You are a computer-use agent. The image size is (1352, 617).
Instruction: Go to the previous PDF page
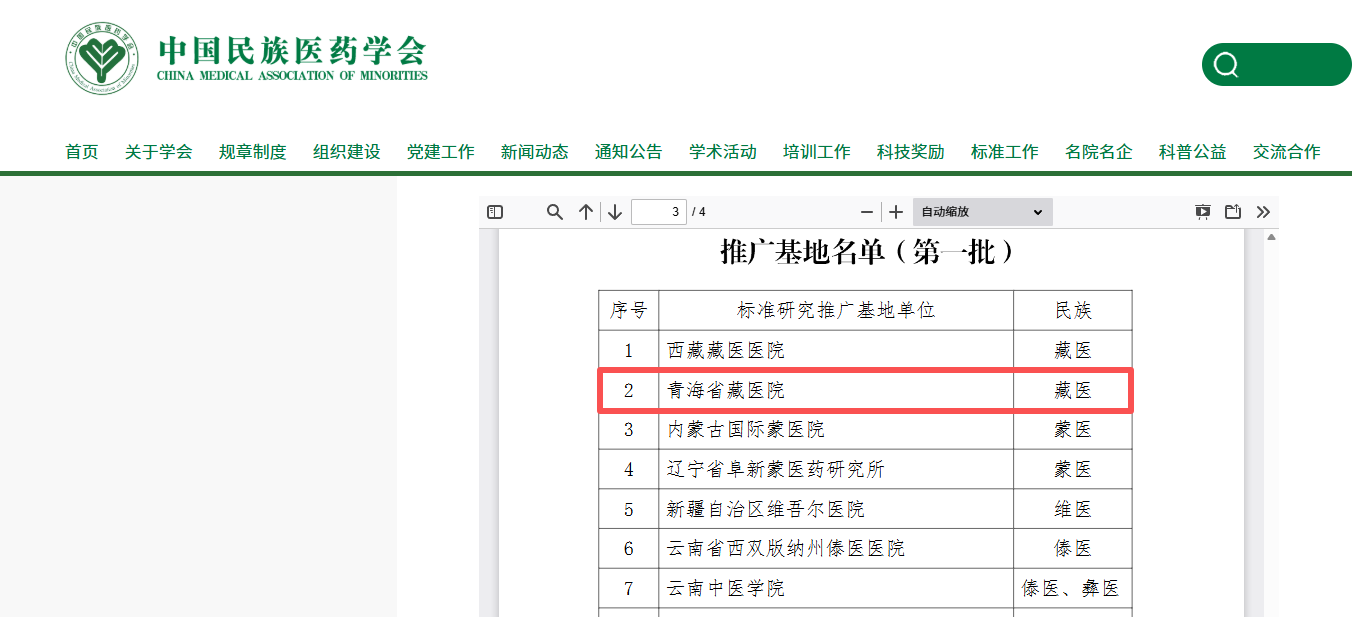click(586, 212)
